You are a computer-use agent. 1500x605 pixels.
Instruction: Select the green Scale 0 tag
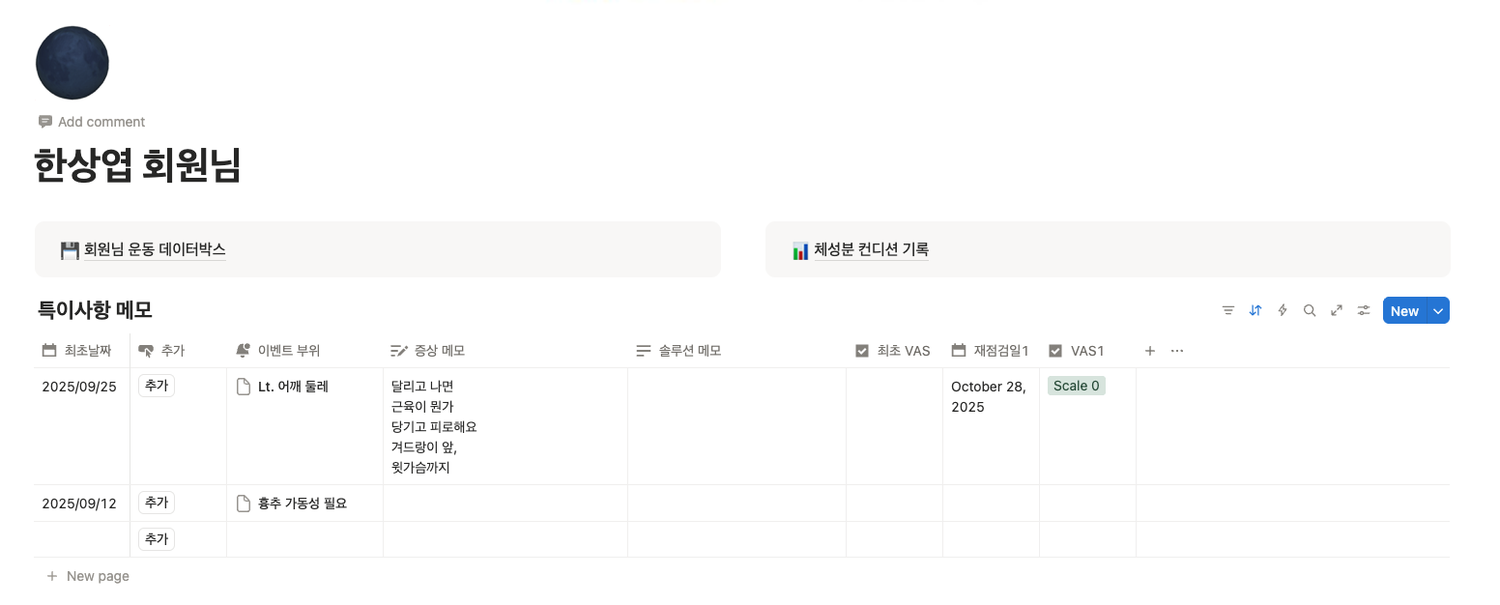point(1076,386)
